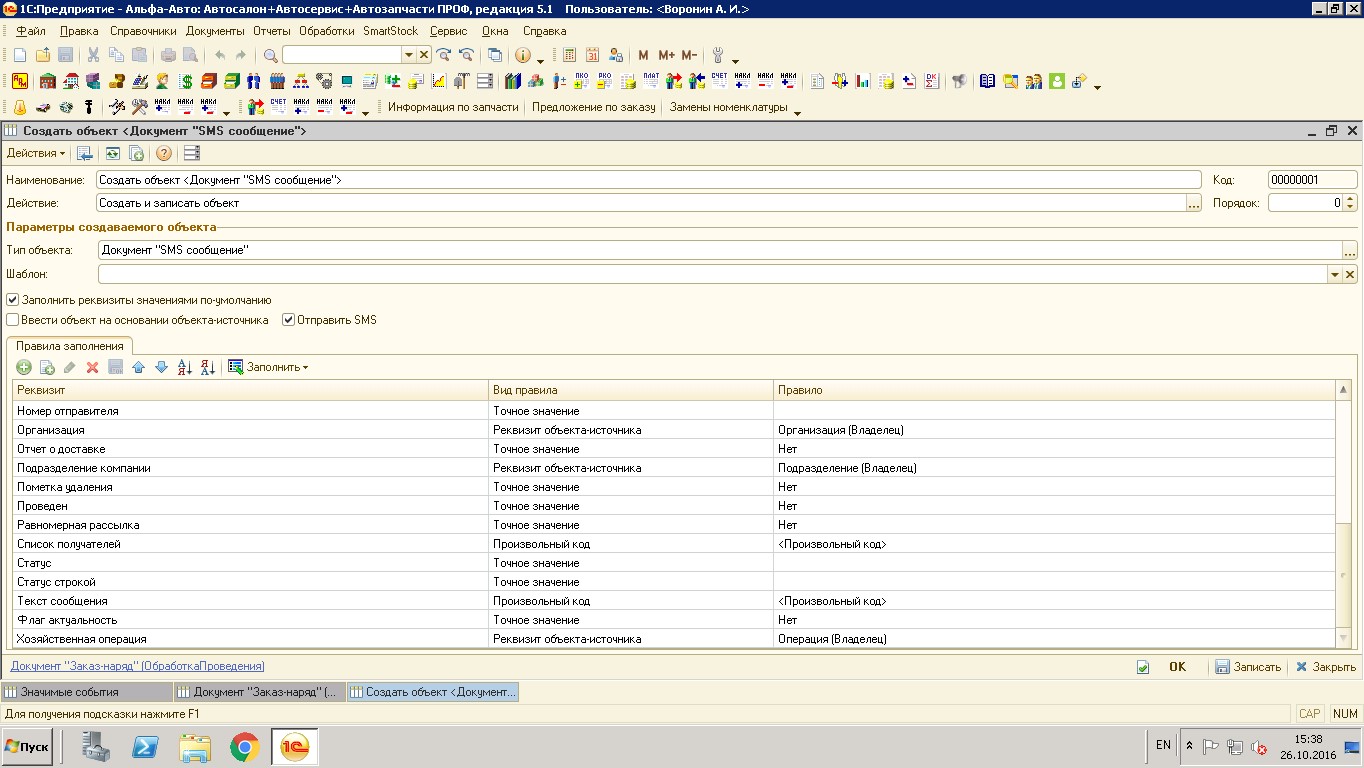The image size is (1364, 768).
Task: Click the 'Закрыть' button
Action: [x=1326, y=667]
